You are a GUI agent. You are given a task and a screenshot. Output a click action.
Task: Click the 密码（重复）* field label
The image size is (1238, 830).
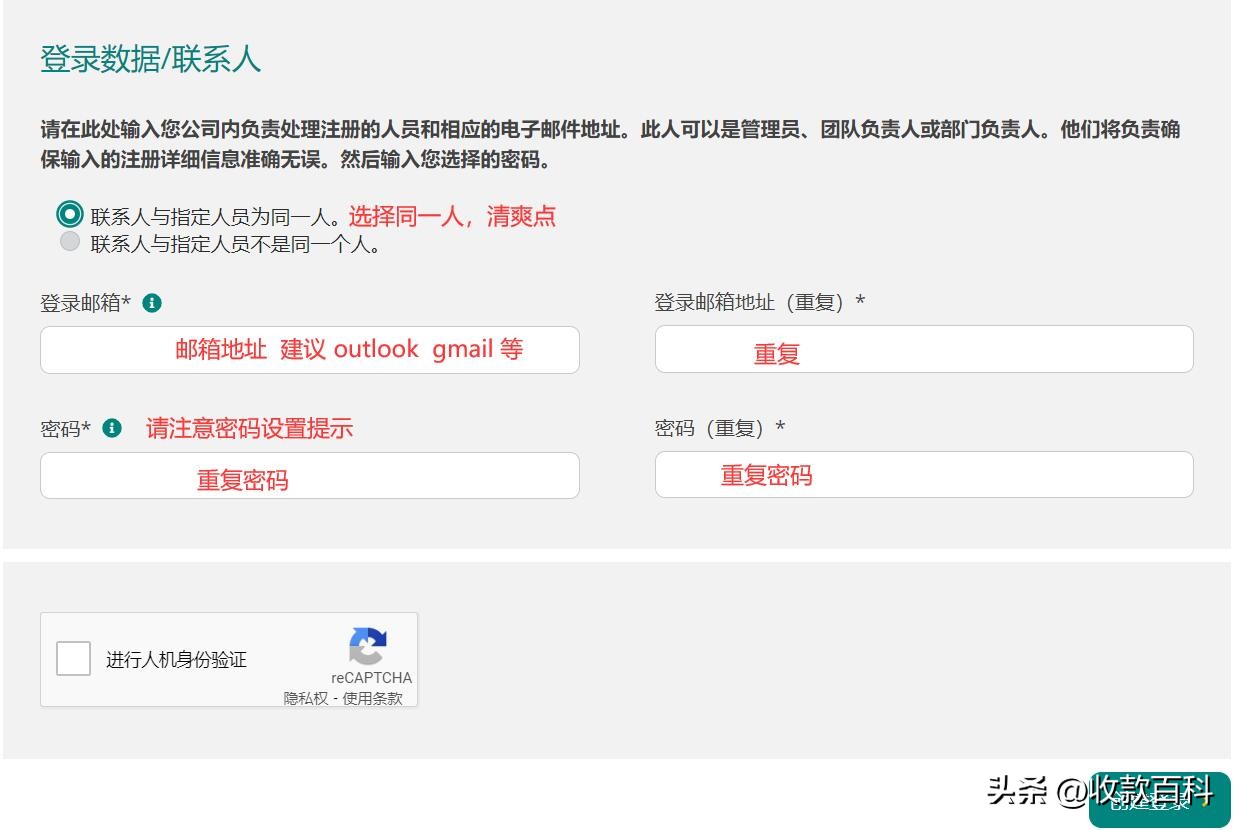(716, 427)
